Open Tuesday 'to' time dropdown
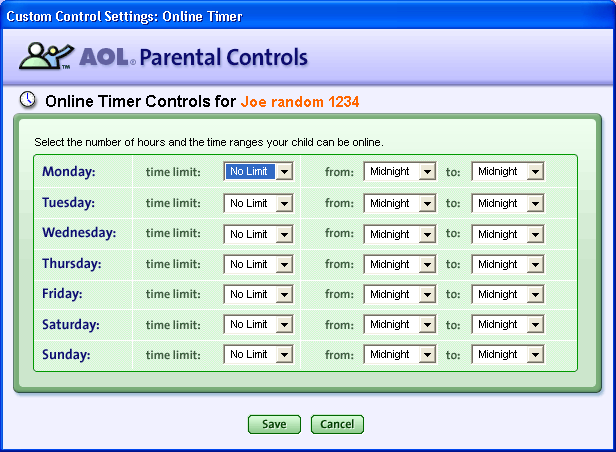Viewport: 616px width, 452px height. click(508, 203)
